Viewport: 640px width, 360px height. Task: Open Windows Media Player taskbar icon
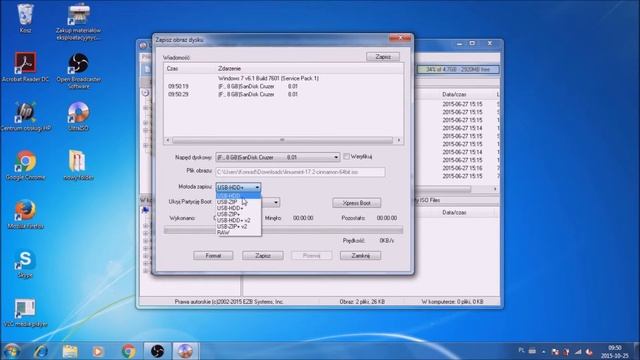[x=98, y=351]
